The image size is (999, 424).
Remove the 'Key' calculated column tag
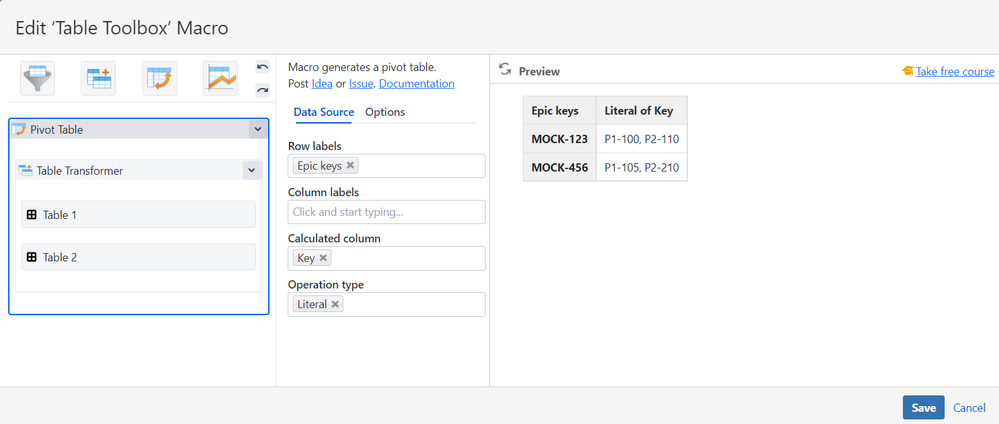[x=323, y=258]
